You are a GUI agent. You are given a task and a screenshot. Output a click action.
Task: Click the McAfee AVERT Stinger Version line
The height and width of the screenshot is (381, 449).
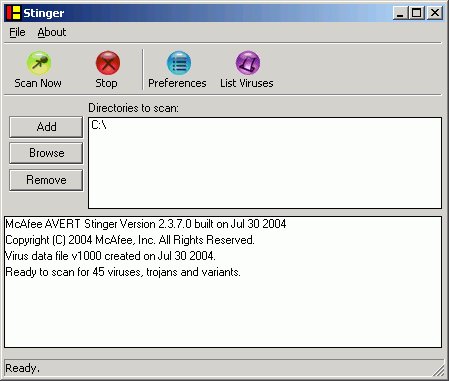pos(146,224)
